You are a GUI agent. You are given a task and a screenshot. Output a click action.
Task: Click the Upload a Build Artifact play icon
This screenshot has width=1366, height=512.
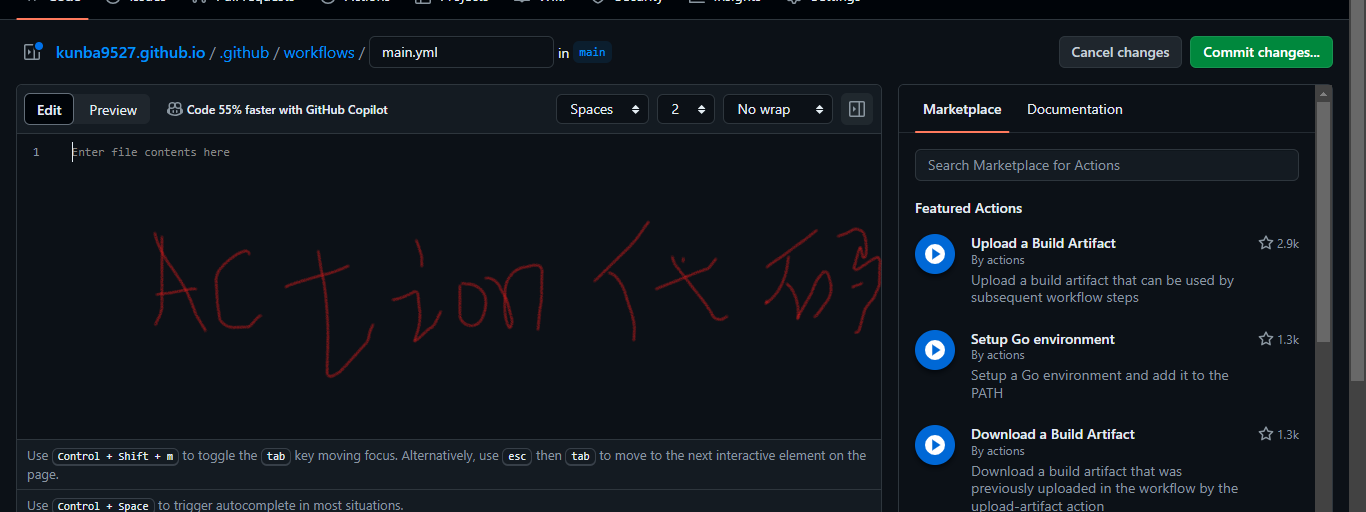point(934,254)
